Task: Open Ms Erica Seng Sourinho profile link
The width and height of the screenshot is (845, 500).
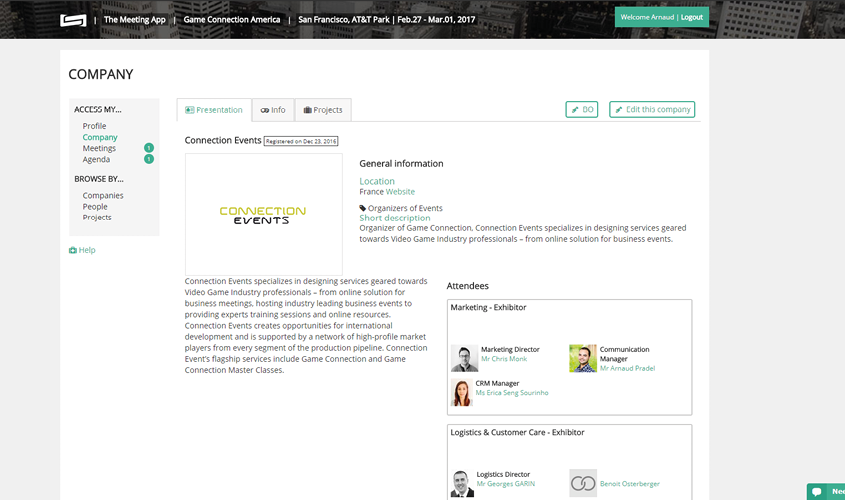Action: [x=511, y=393]
